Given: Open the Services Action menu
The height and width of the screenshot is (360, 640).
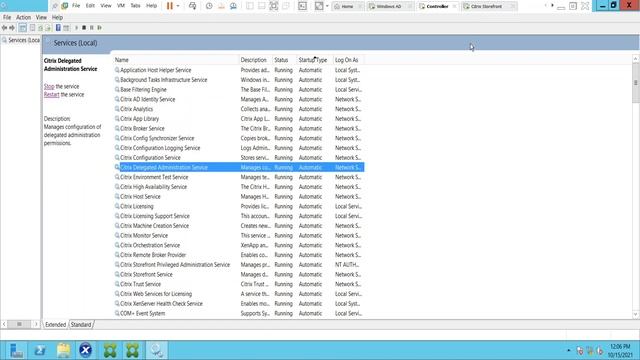Looking at the screenshot, I should pyautogui.click(x=23, y=18).
